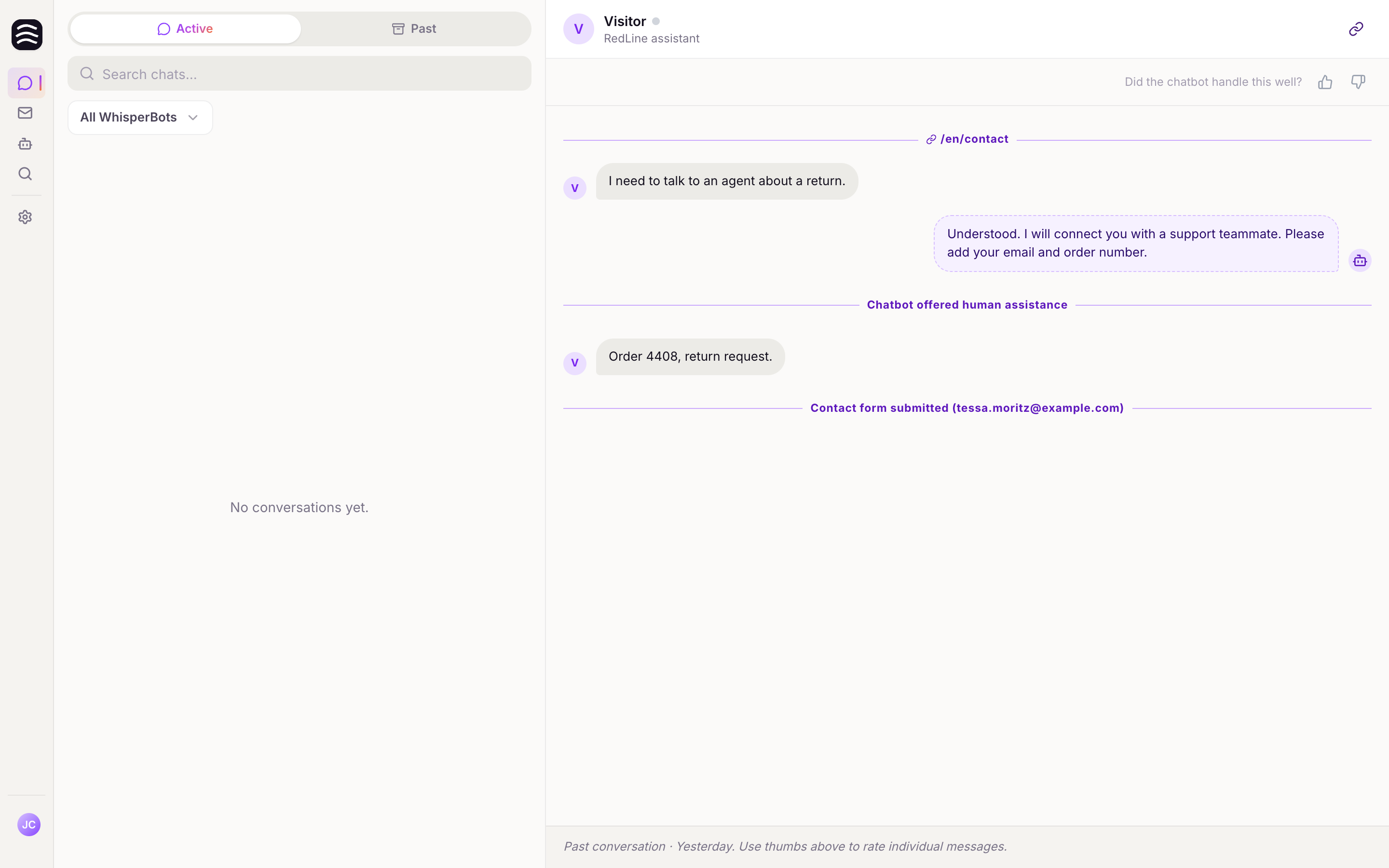Screen dimensions: 1389x868
Task: Select the 'I need to talk to an agent' message
Action: point(727,181)
